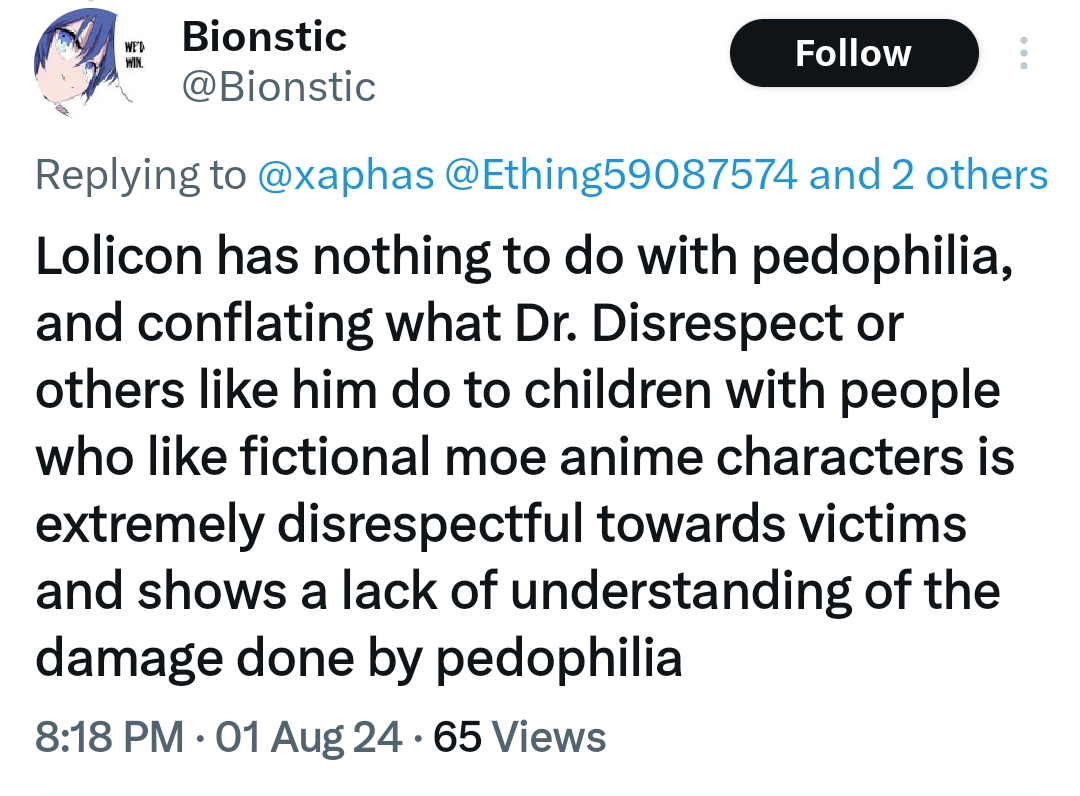
Task: Click the Follow button
Action: (854, 53)
